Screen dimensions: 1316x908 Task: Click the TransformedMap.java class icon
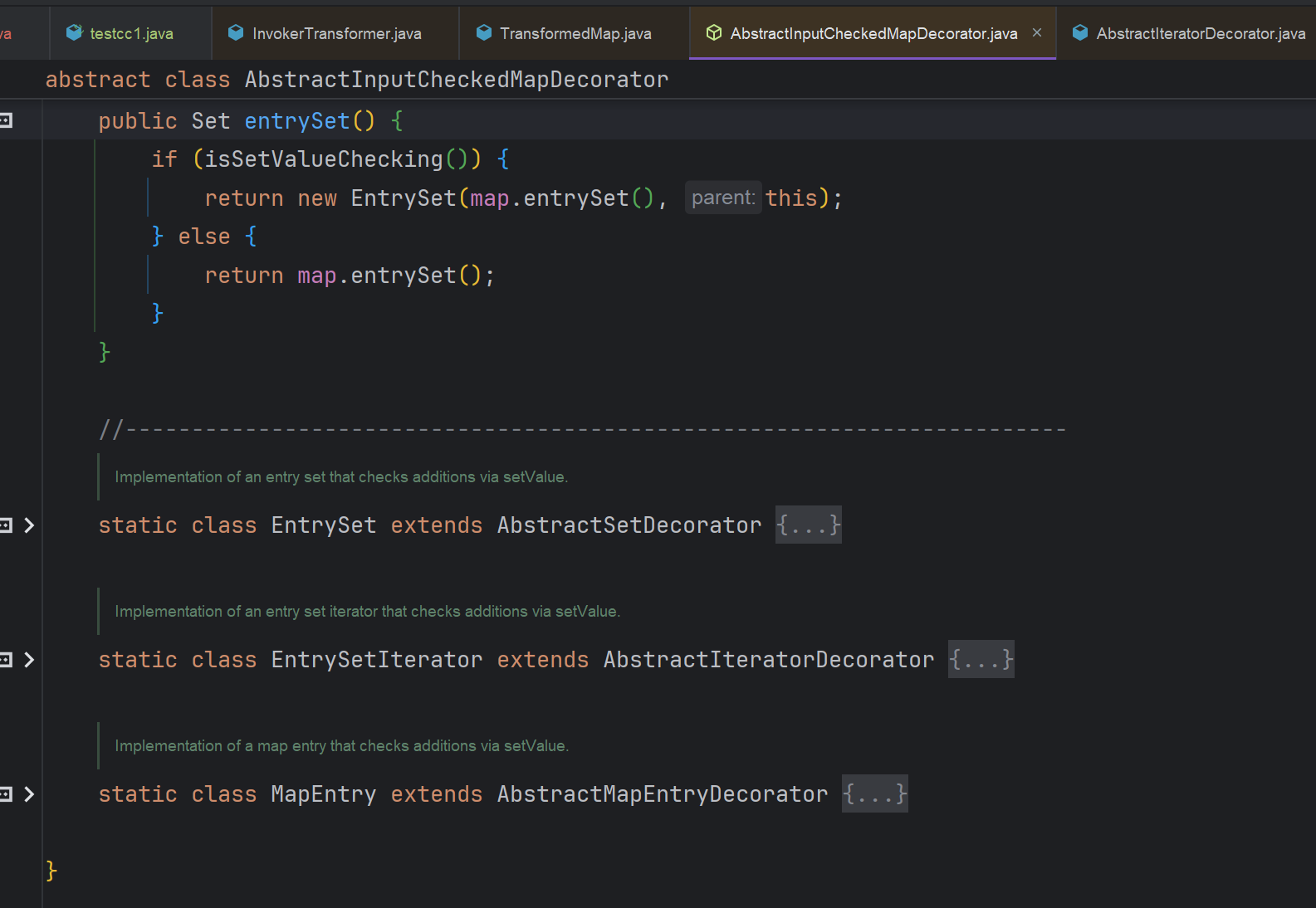[484, 32]
